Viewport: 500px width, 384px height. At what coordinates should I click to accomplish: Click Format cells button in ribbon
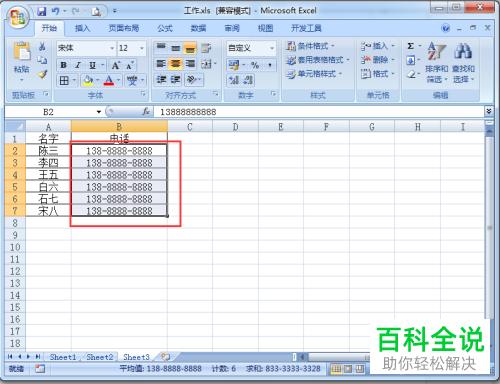click(378, 74)
